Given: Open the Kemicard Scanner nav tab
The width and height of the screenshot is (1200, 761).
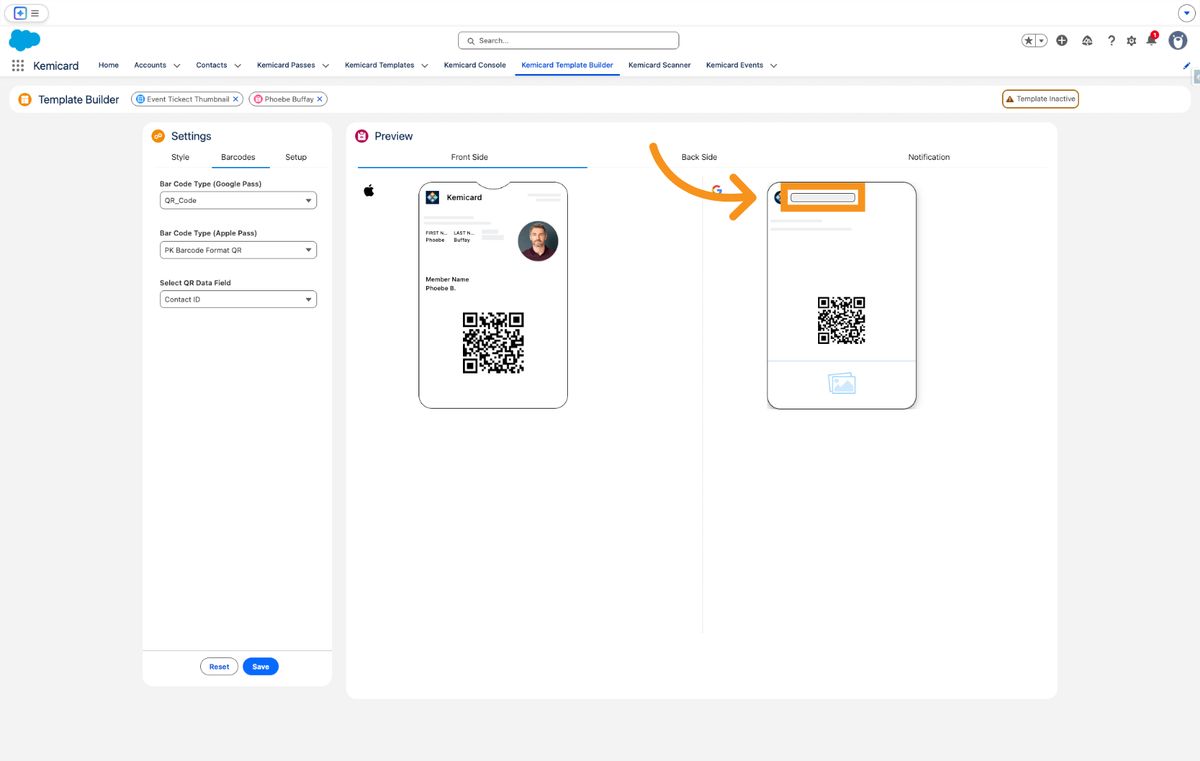Looking at the screenshot, I should 659,65.
